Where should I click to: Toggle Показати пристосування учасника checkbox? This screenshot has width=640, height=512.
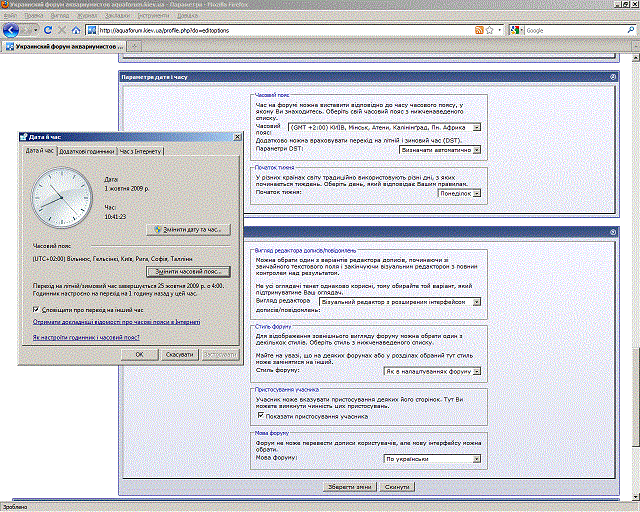click(x=261, y=416)
